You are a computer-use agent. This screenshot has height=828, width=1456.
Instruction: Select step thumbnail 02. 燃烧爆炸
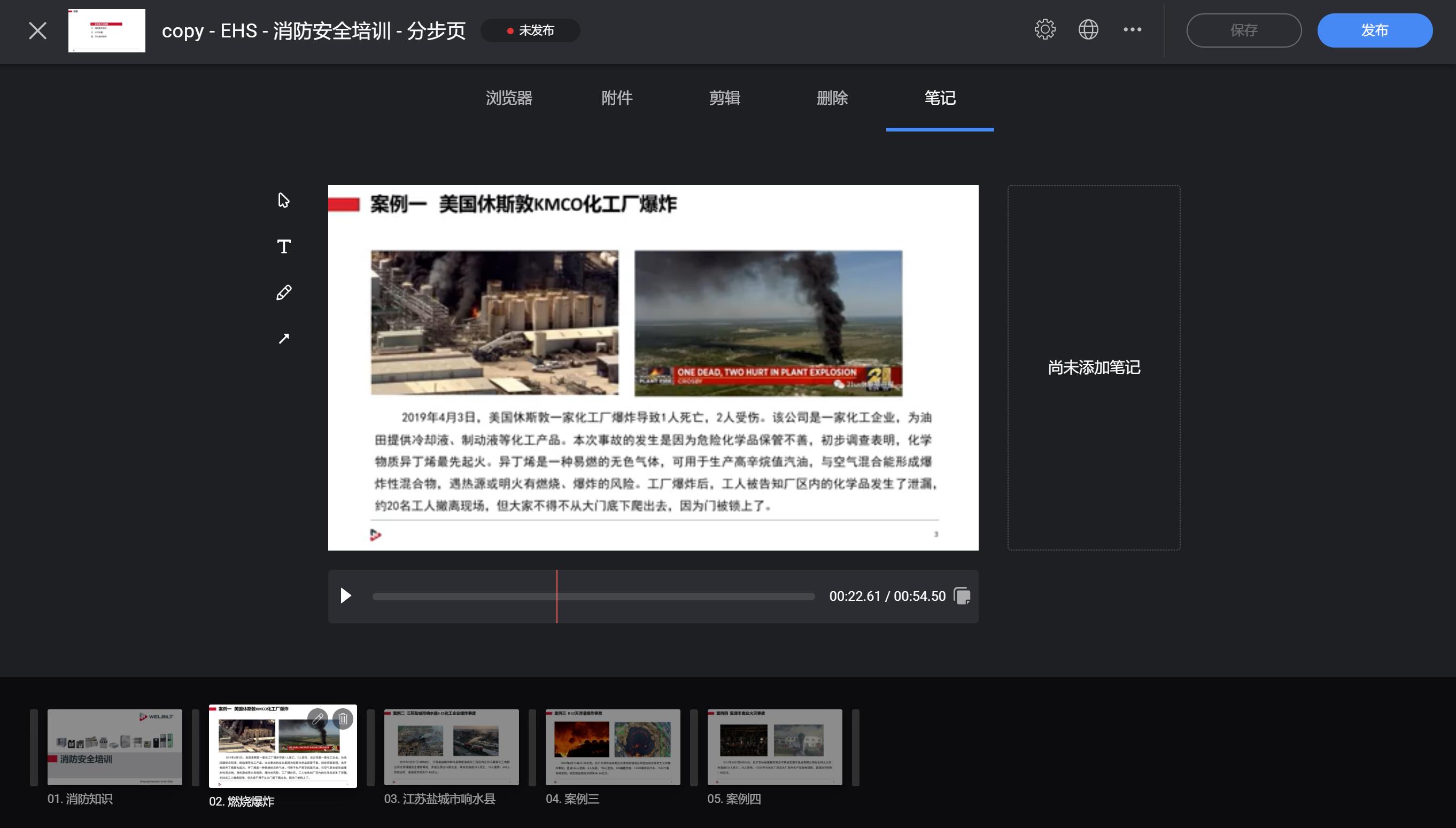283,746
